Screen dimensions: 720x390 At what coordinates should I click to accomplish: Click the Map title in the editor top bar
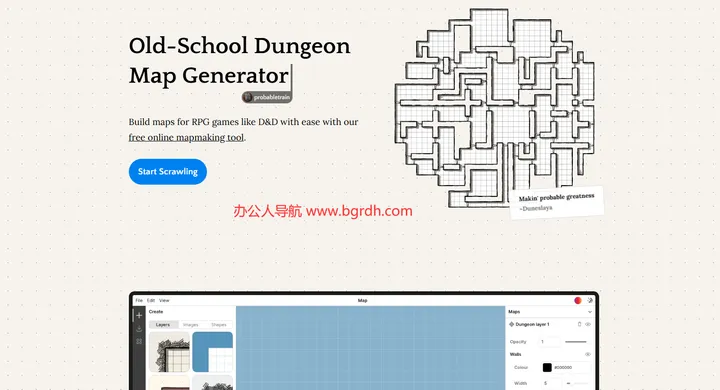tap(362, 300)
